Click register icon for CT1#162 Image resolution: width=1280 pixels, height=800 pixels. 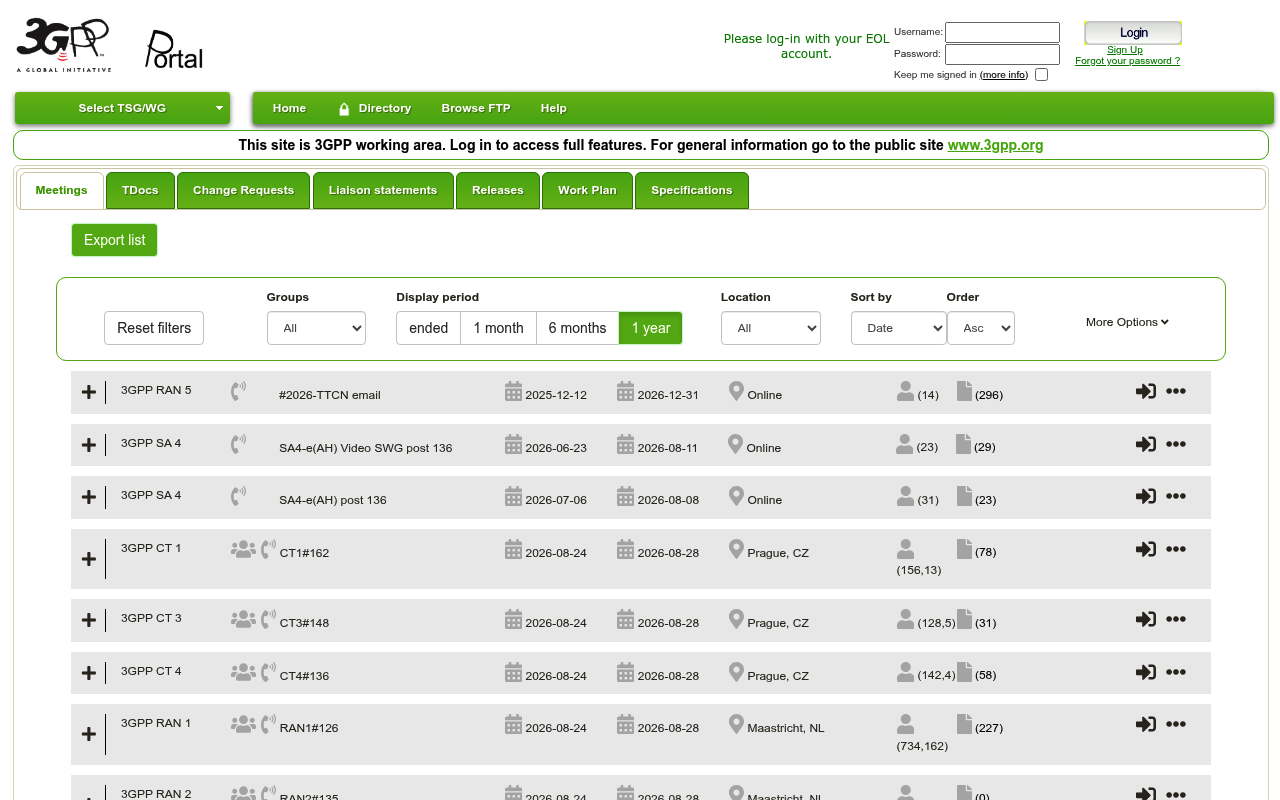[x=1146, y=549]
